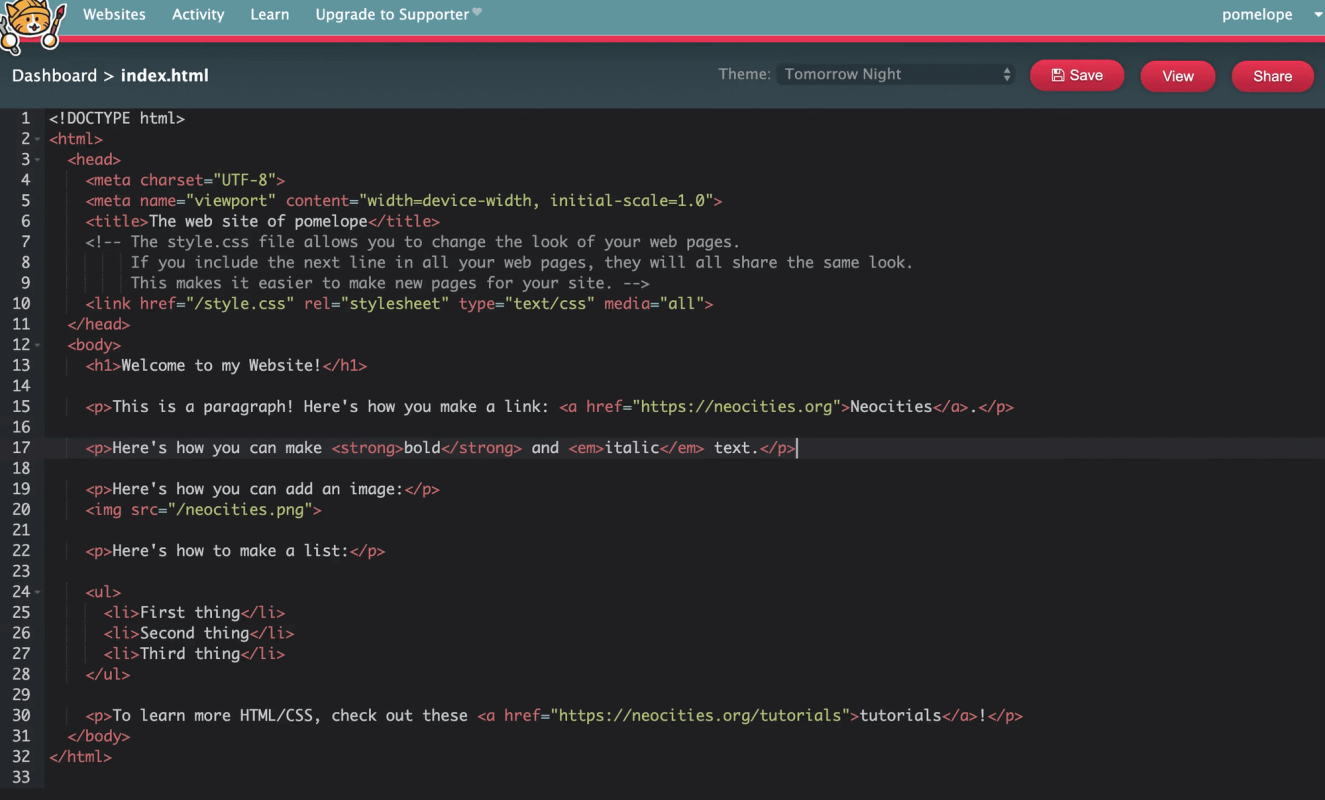Viewport: 1325px width, 800px height.
Task: Click the index.html breadcrumb filename
Action: [x=164, y=75]
